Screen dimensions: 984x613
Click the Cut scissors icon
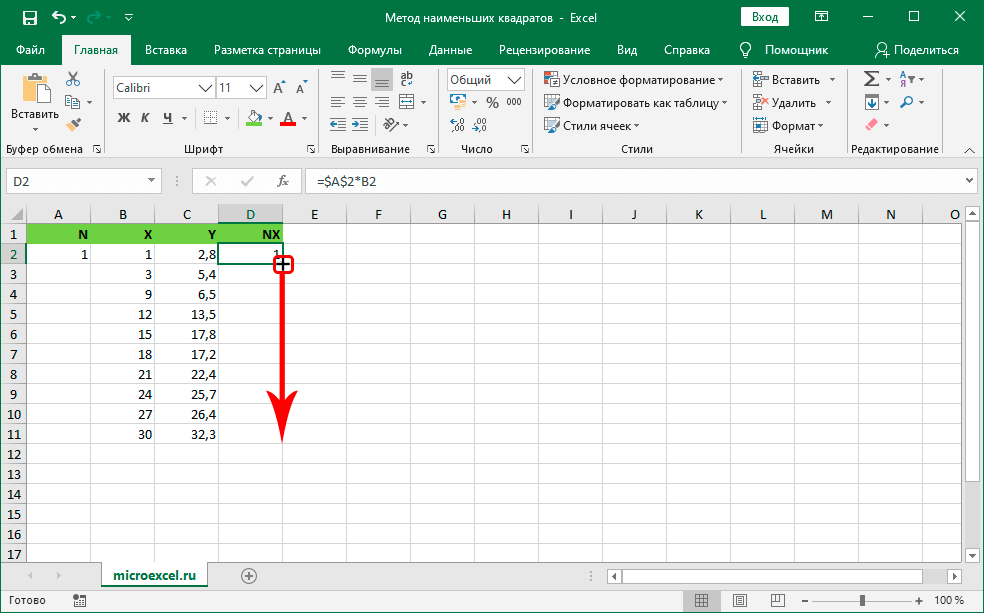pyautogui.click(x=73, y=79)
